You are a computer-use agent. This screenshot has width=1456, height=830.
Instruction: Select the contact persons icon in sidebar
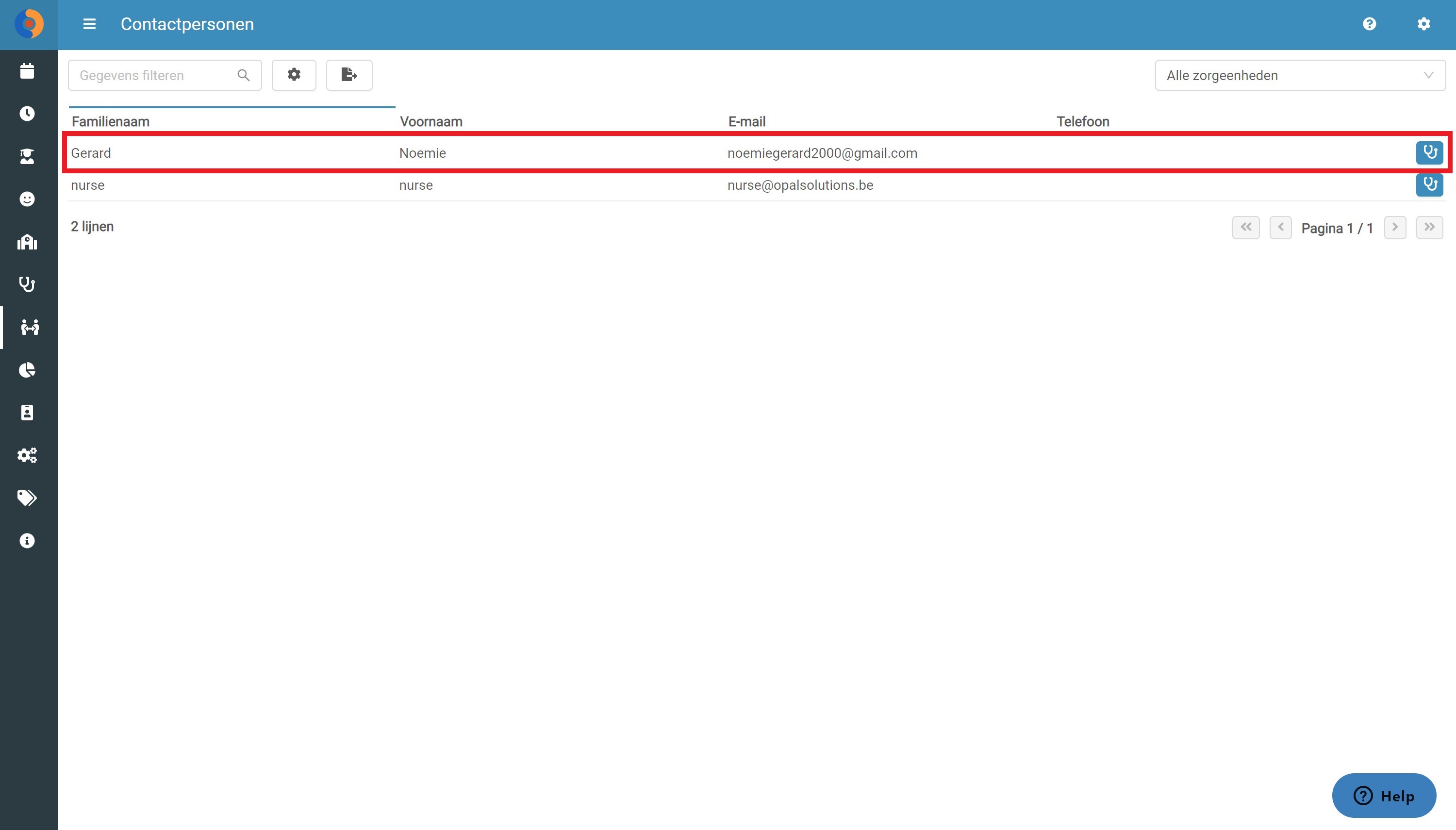tap(29, 327)
